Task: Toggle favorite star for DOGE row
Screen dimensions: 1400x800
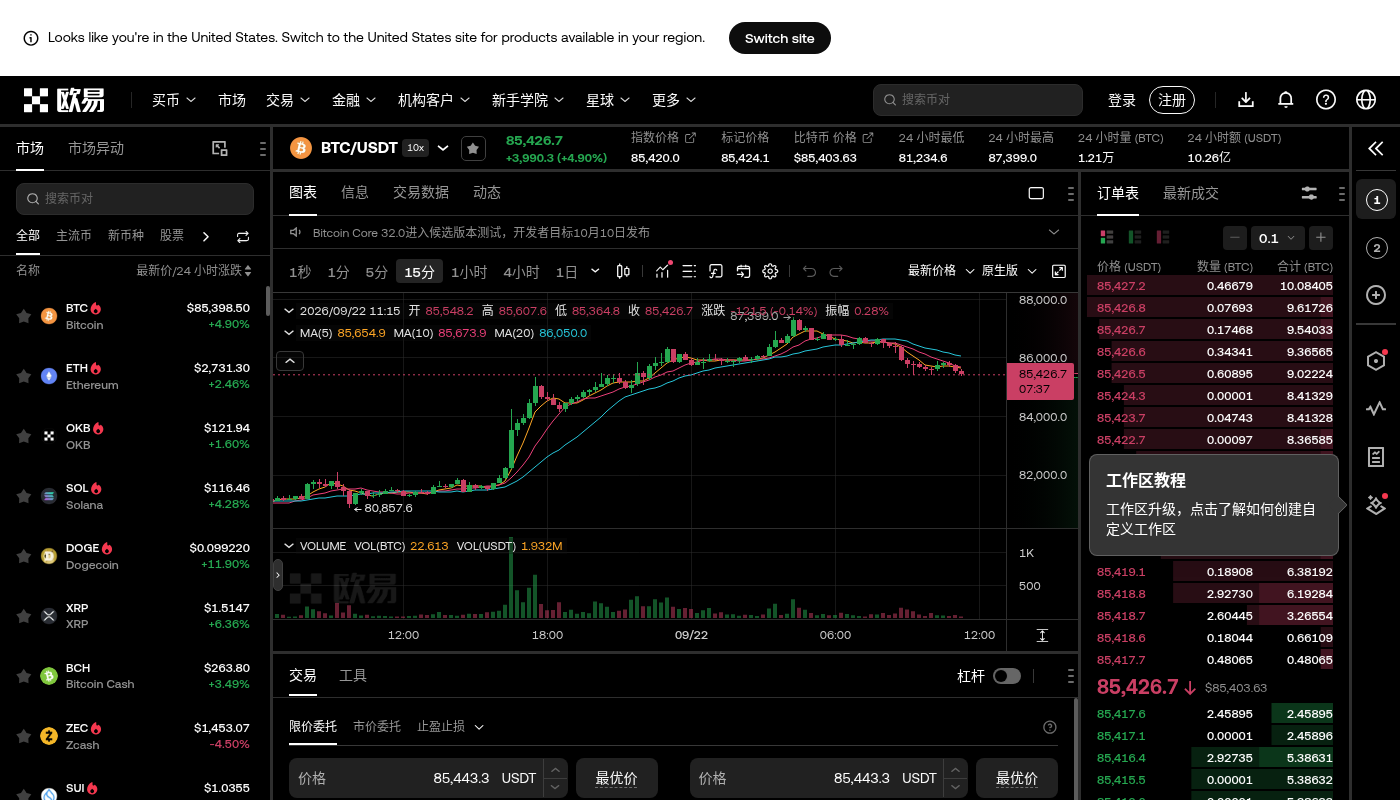Action: point(24,556)
